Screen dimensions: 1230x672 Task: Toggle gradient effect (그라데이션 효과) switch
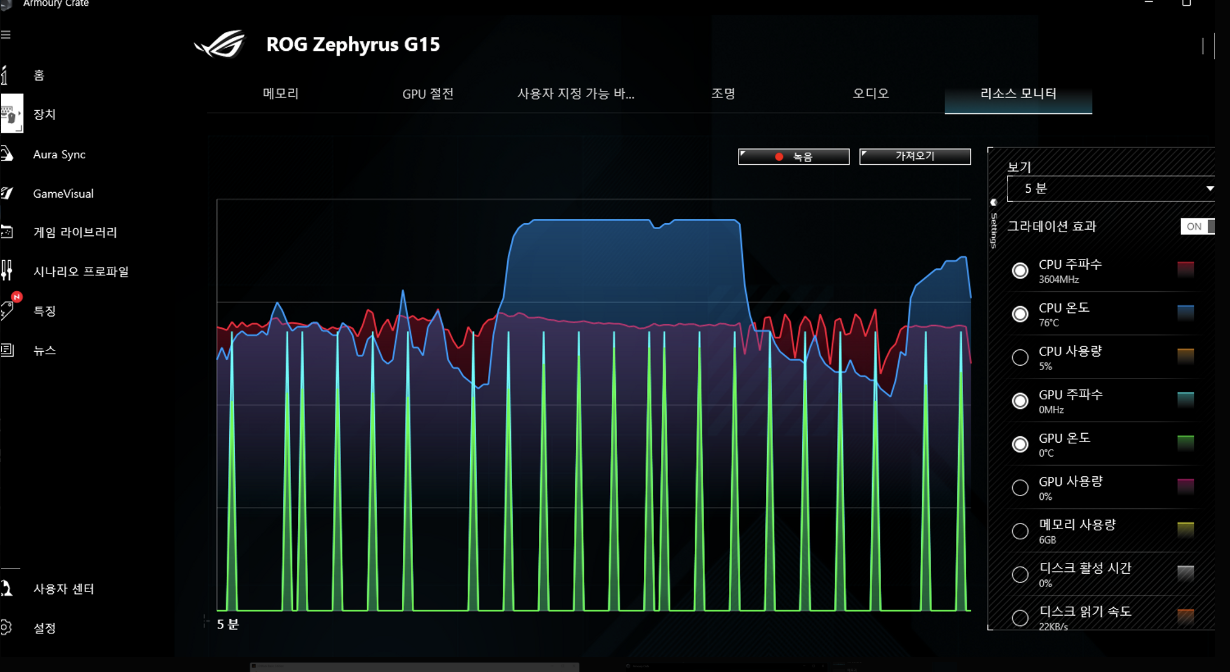1198,227
